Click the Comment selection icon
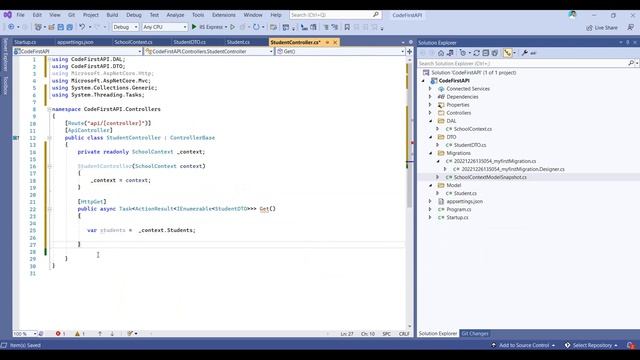 (x=326, y=27)
